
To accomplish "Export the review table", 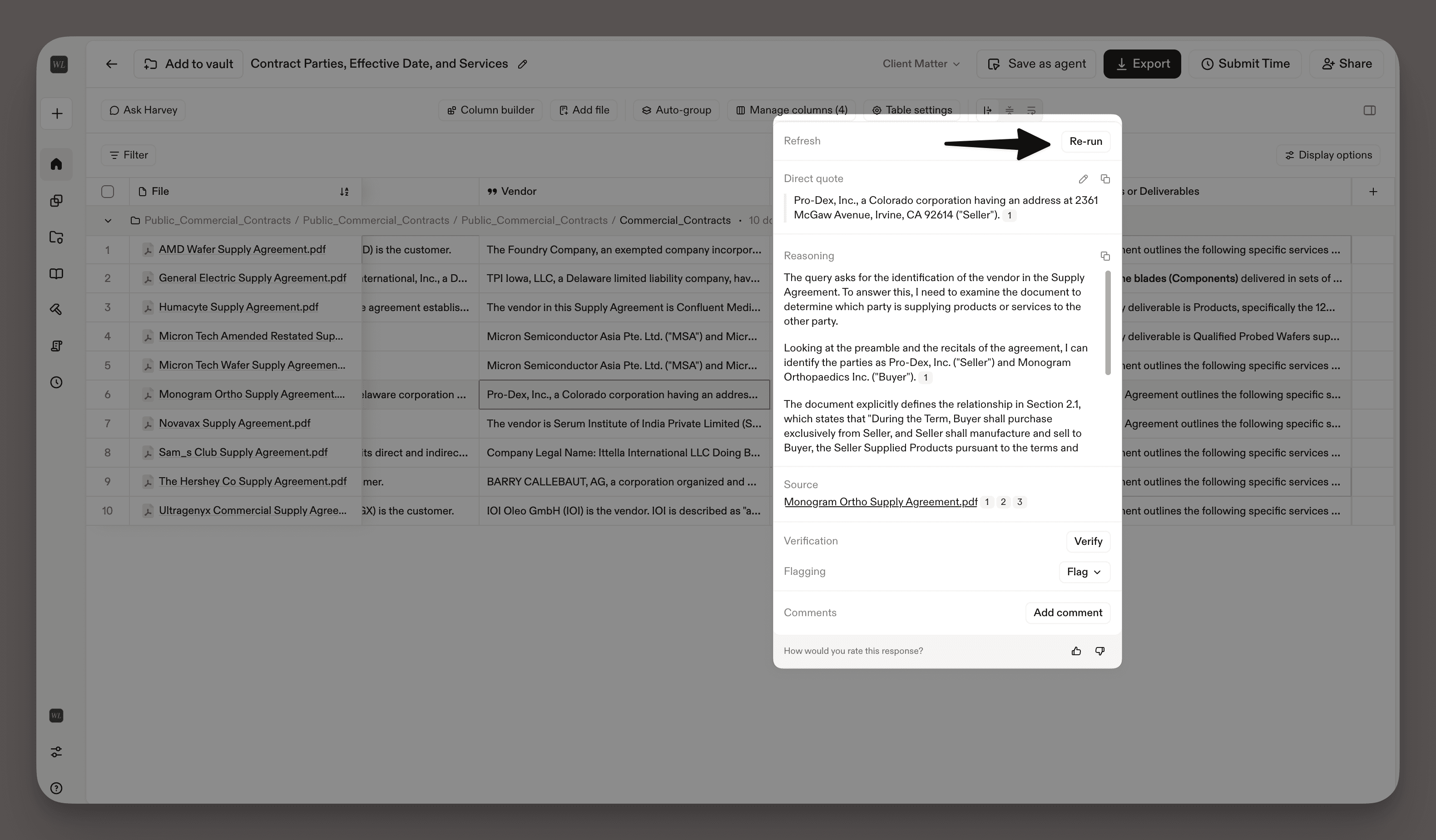I will (x=1142, y=64).
